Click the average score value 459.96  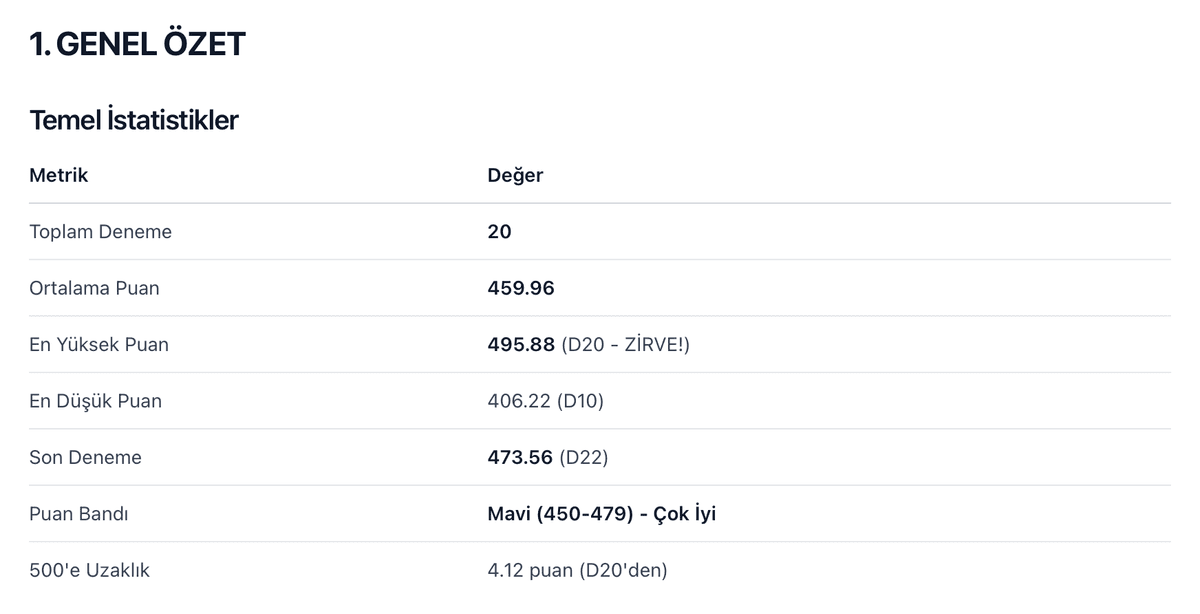pos(521,289)
